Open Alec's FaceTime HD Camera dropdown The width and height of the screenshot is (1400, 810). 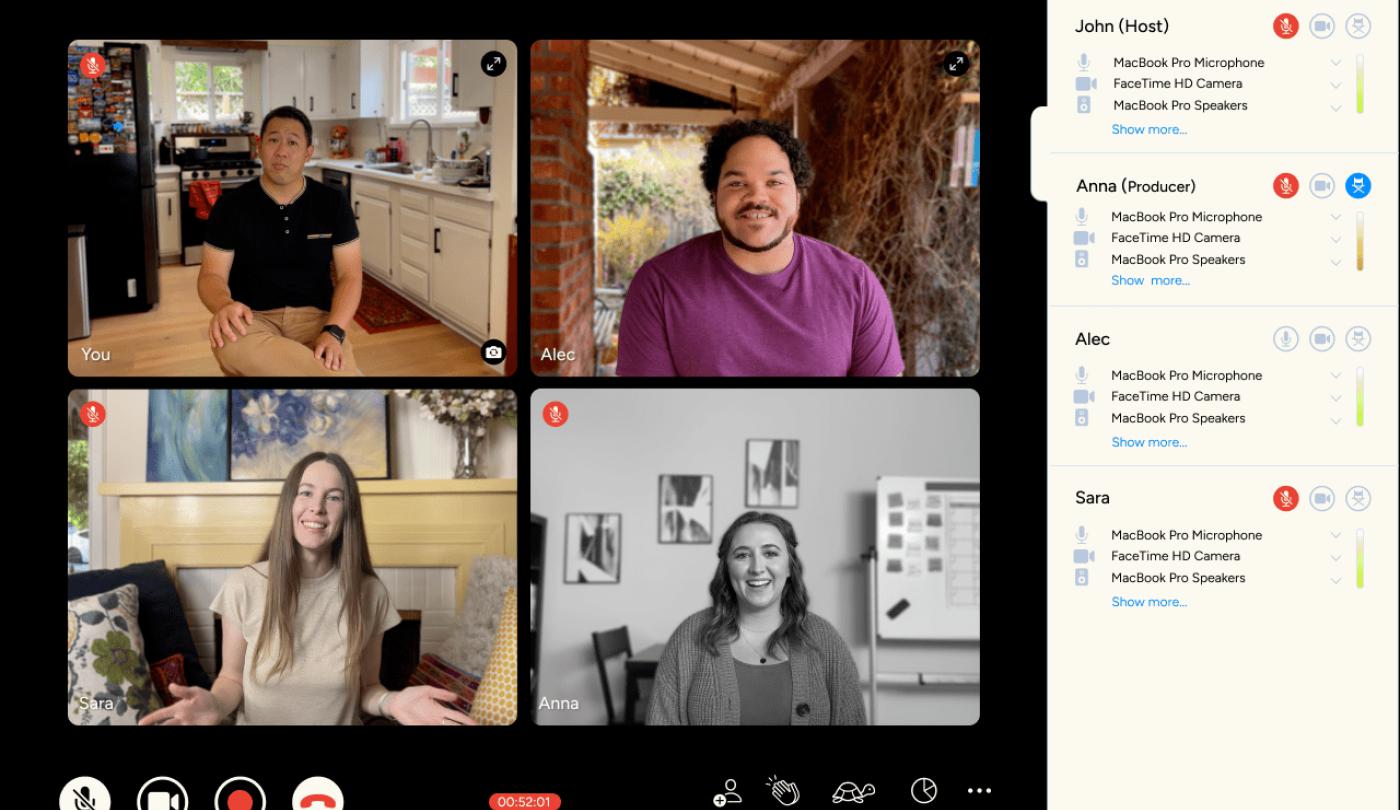[1336, 397]
